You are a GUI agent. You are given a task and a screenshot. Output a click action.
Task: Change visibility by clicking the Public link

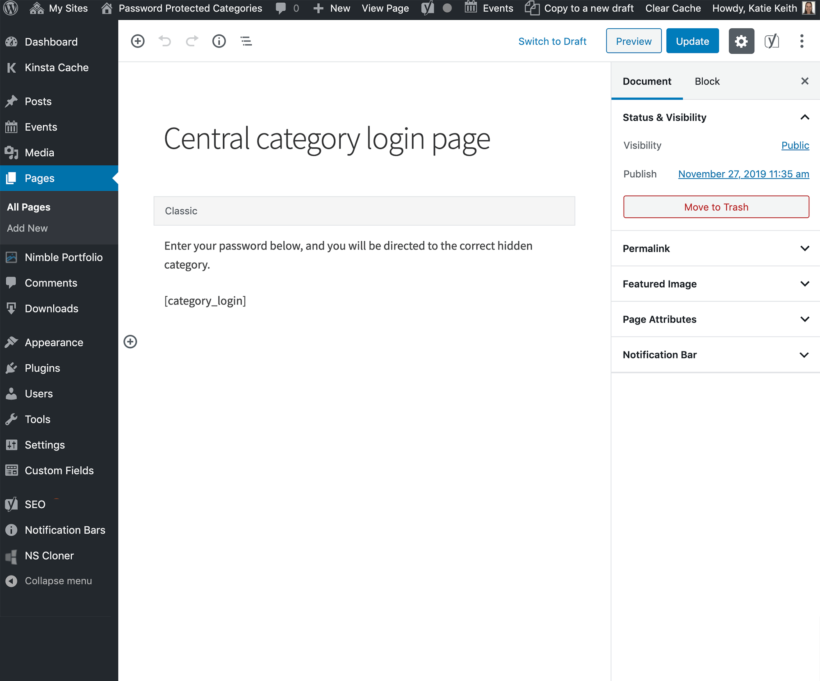point(794,145)
